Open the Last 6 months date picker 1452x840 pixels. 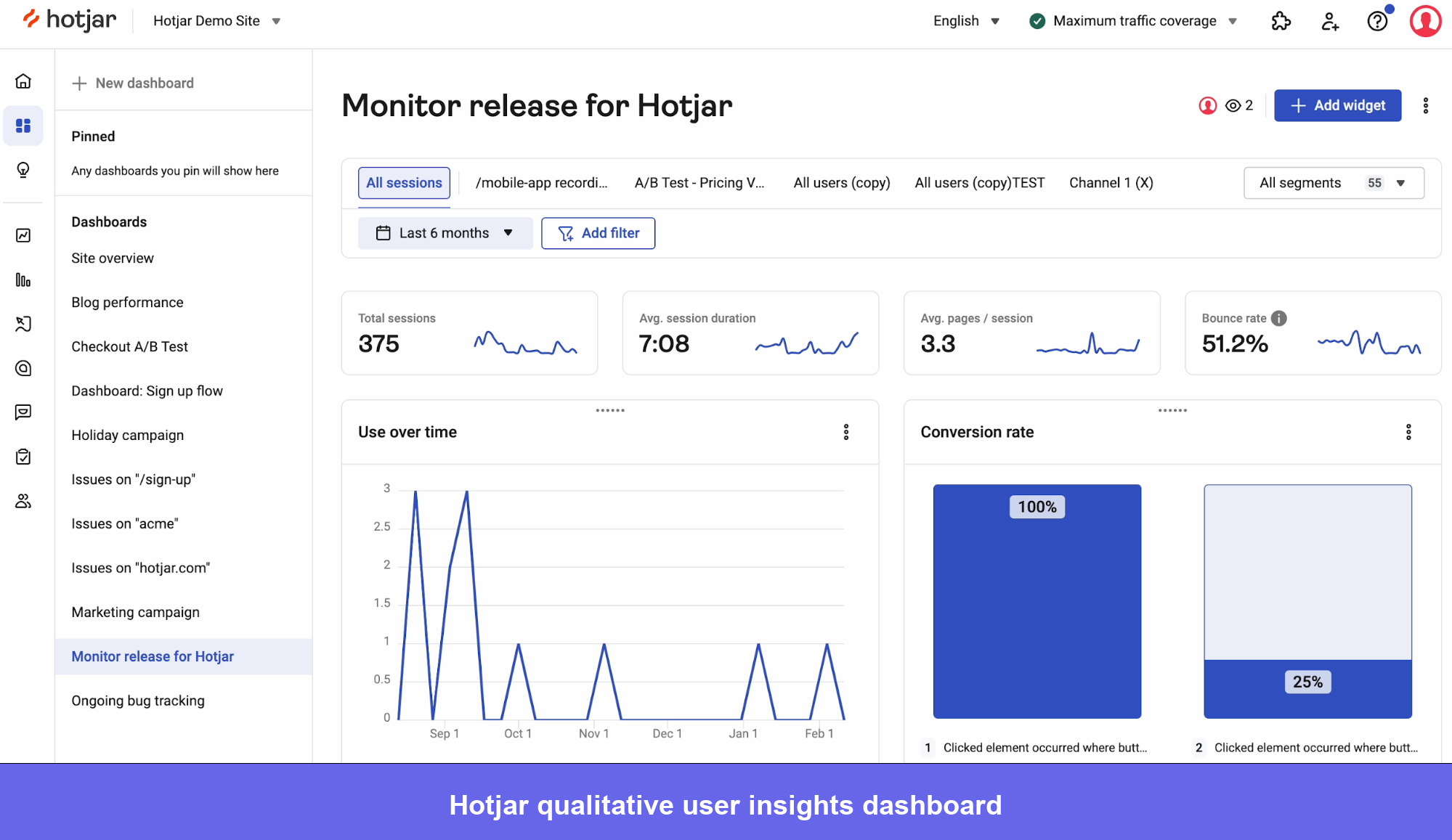tap(445, 232)
